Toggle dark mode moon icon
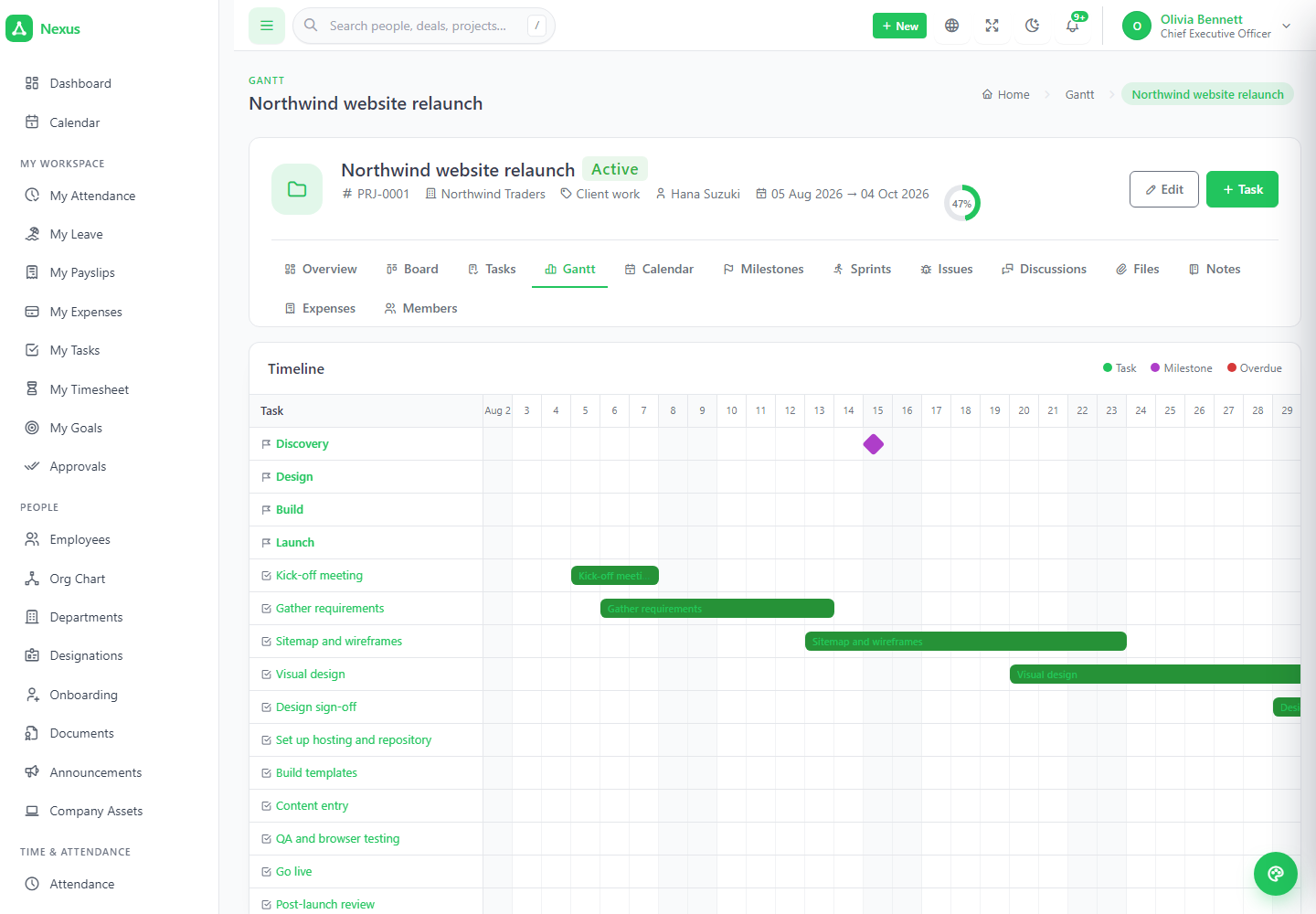Viewport: 1316px width, 914px height. (x=1033, y=26)
